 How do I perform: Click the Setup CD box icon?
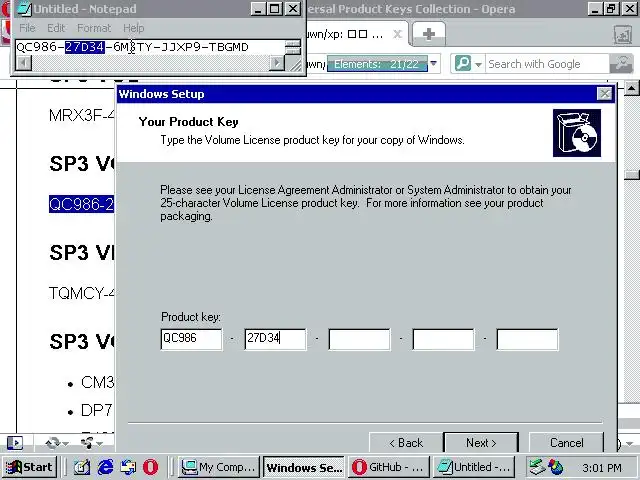click(x=577, y=133)
